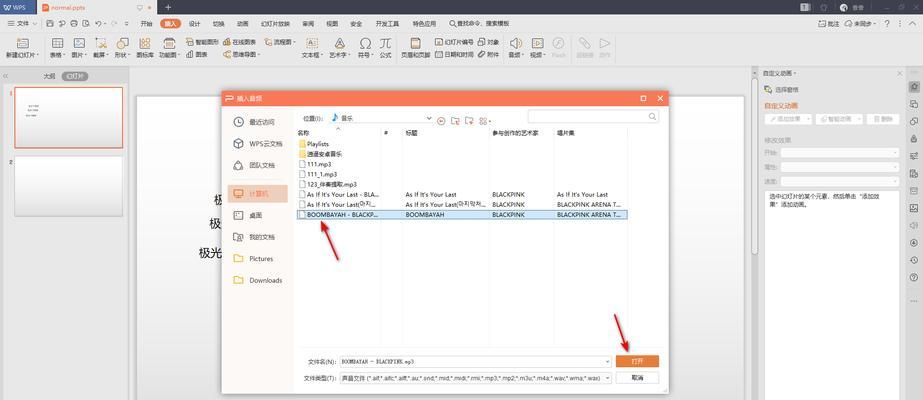Select Recent (最近访问) in dialog sidebar
Screen dimensions: 923x400
pos(257,122)
